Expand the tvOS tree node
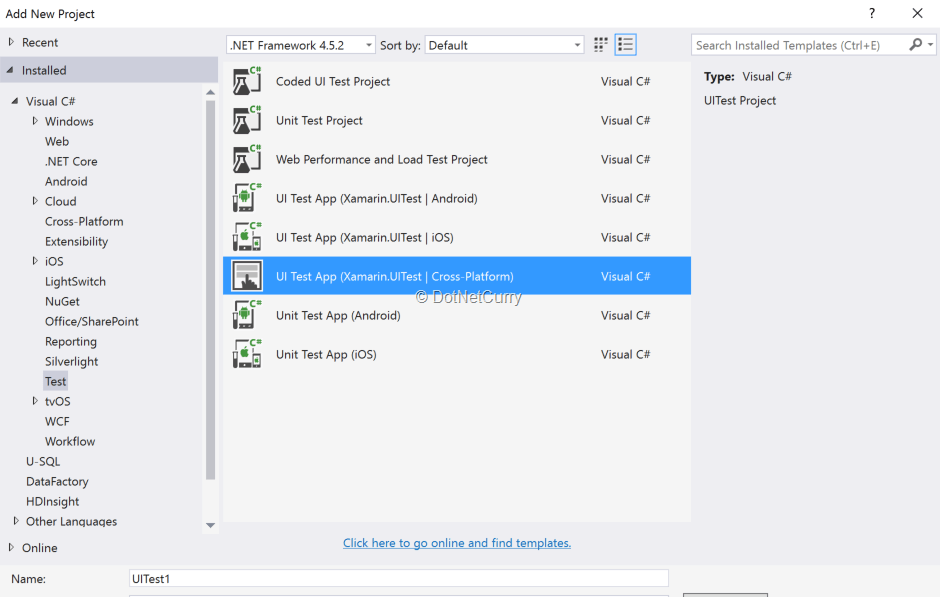 tap(35, 400)
